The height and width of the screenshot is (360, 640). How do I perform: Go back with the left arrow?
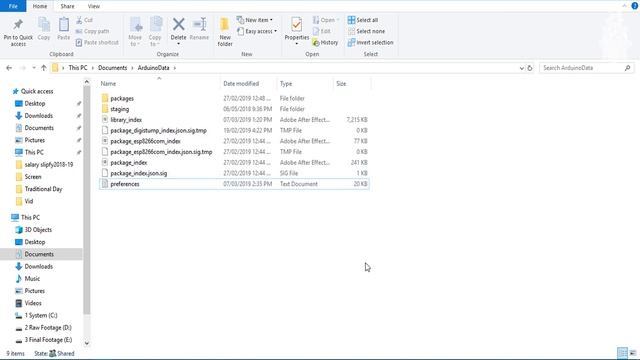click(x=9, y=68)
